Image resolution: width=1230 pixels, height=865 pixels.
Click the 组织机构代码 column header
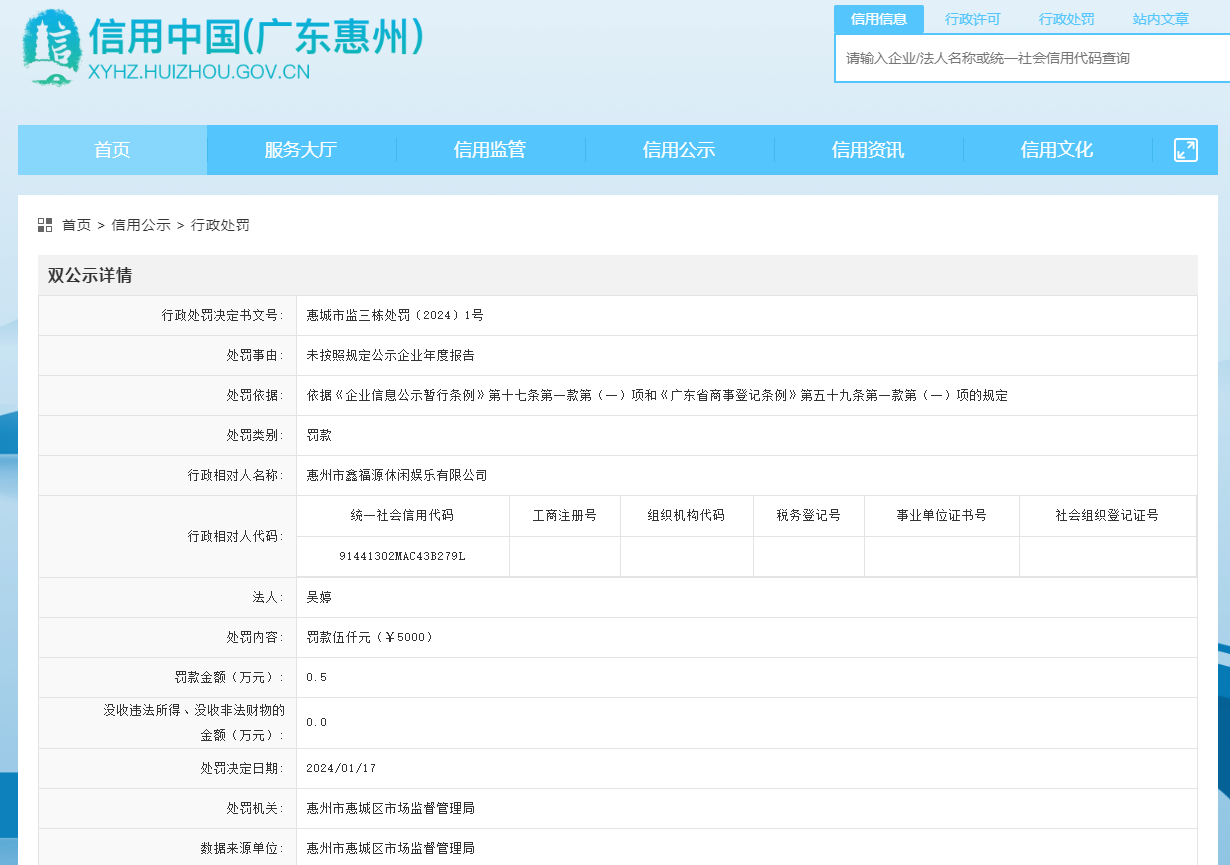(686, 515)
